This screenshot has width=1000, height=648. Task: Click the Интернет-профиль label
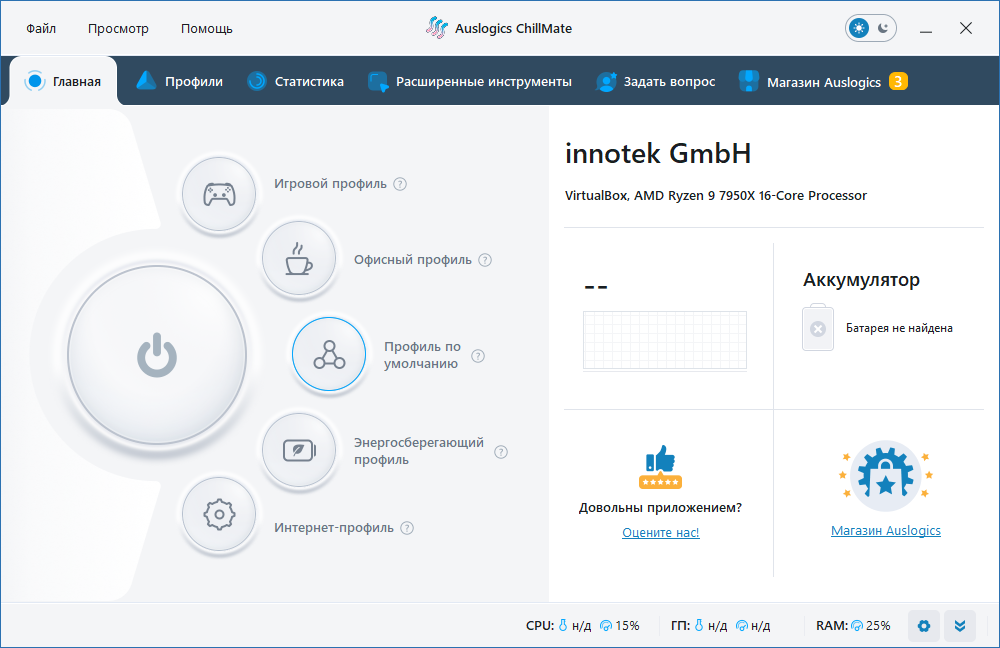pyautogui.click(x=334, y=527)
